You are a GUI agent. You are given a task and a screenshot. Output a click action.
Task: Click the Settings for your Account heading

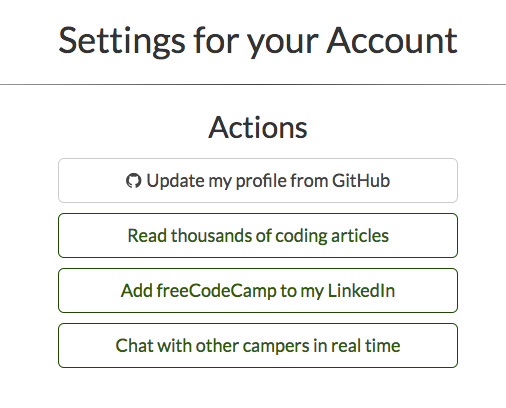(x=258, y=41)
